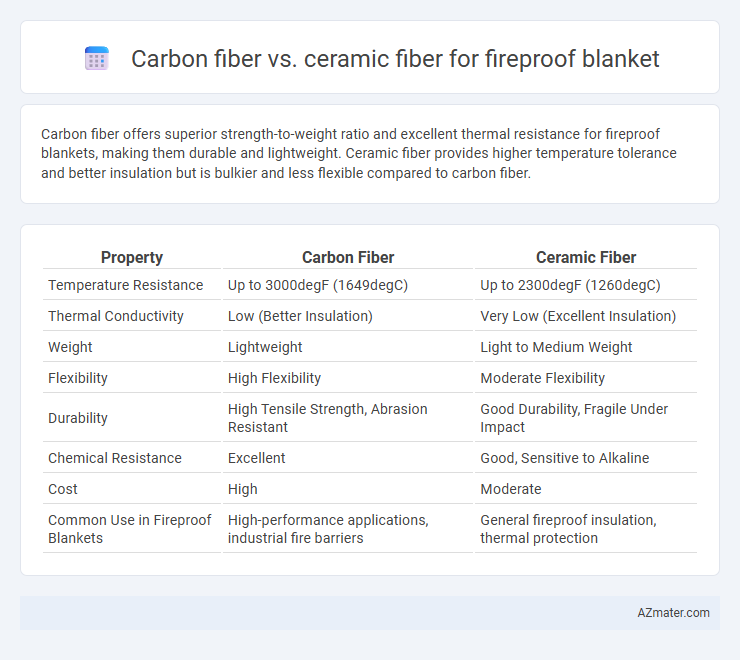Click the cell 'Moderate' in the Cost row
Viewport: 740px width, 660px height.
point(511,489)
